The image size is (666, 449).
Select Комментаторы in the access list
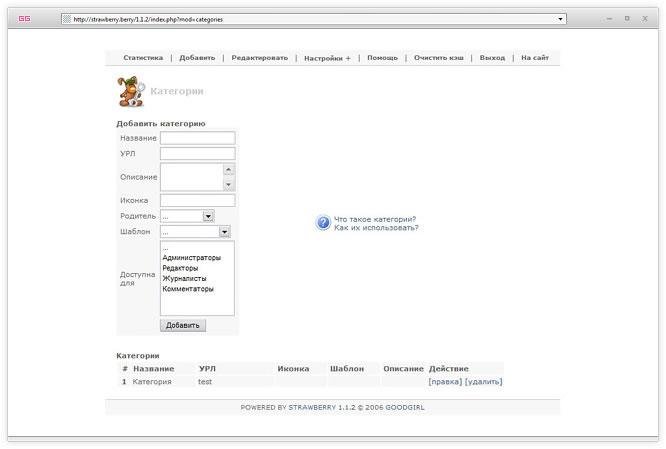tap(188, 289)
